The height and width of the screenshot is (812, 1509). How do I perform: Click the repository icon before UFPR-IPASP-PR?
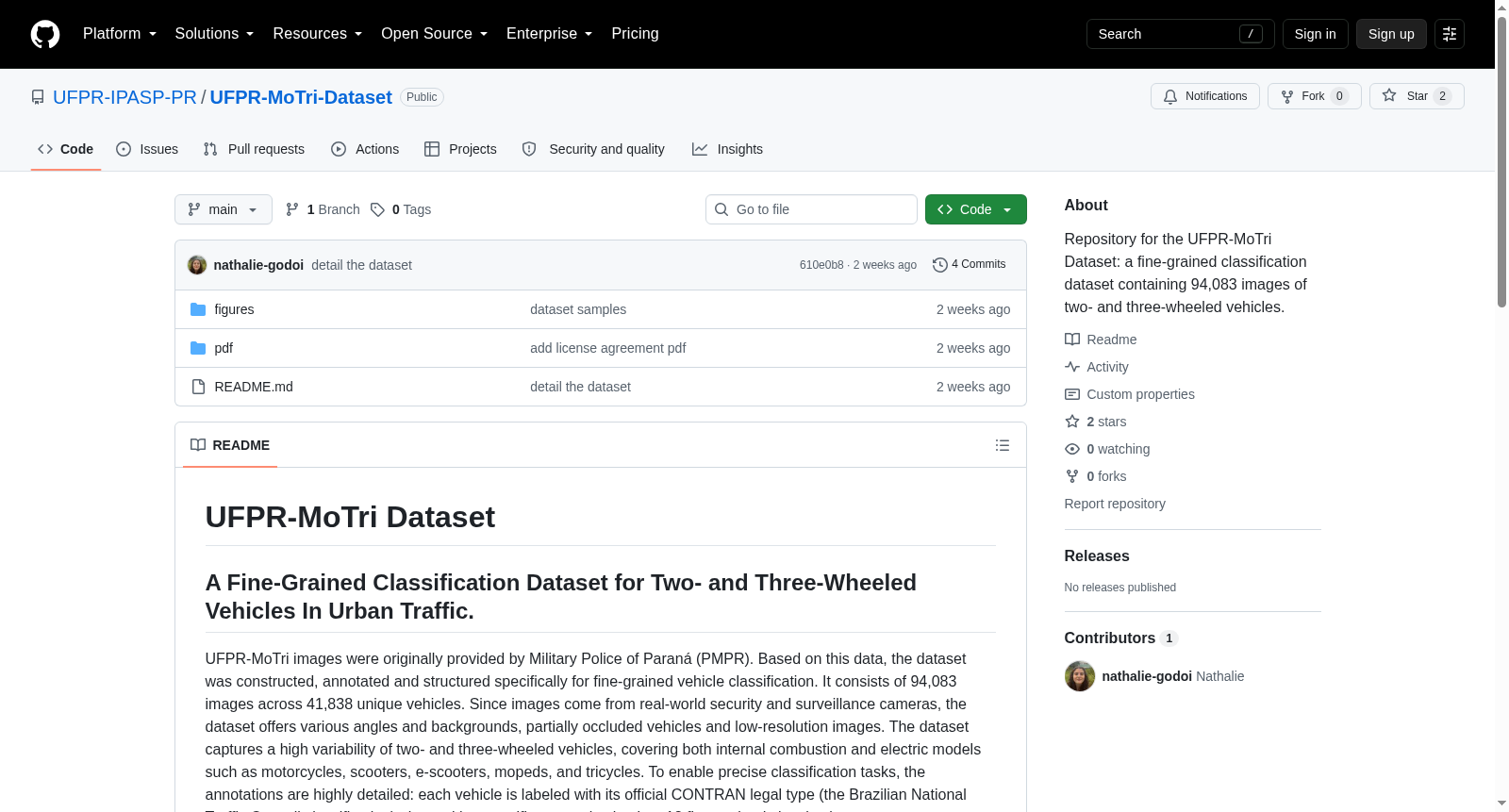tap(38, 97)
